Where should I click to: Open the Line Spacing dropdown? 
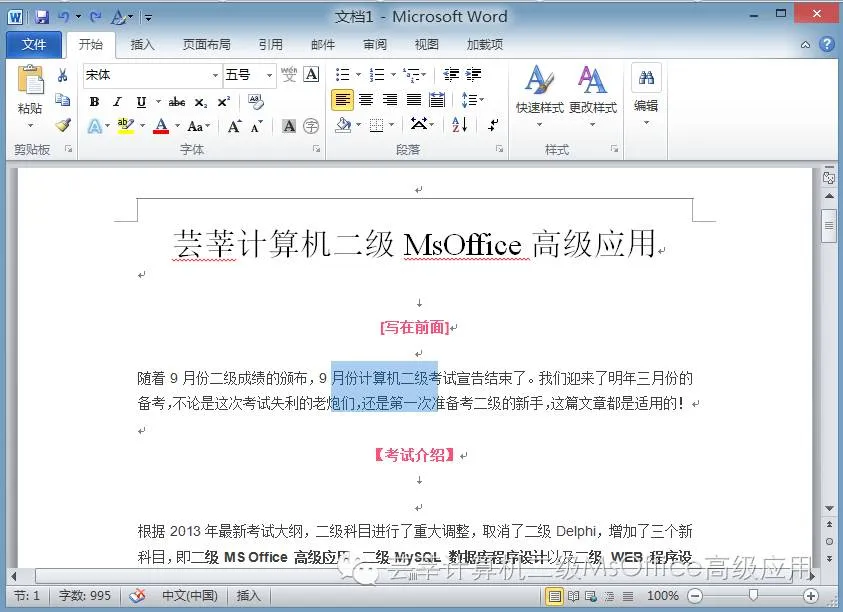coord(472,99)
